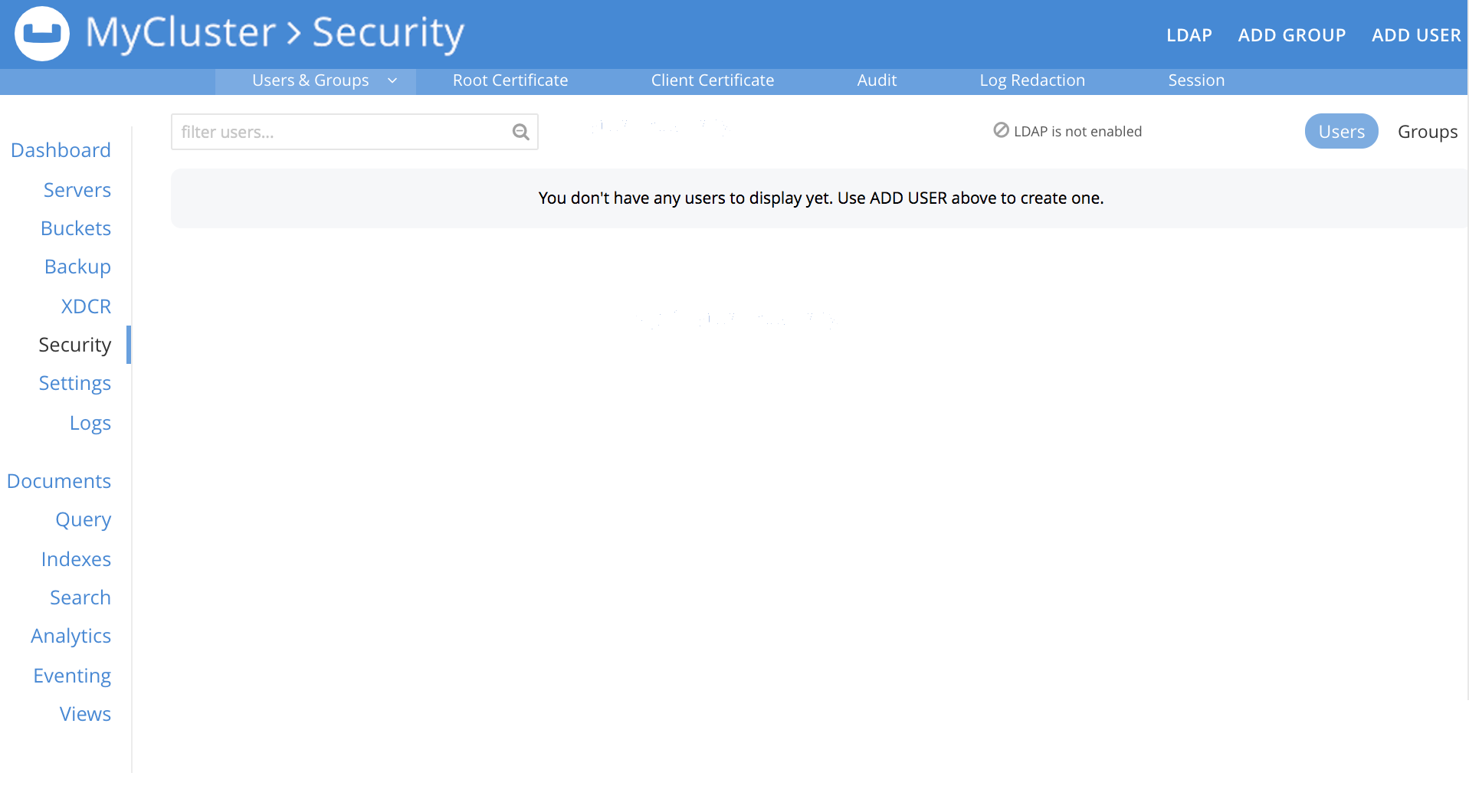Expand the Users & Groups dropdown
The width and height of the screenshot is (1469, 812).
tap(392, 80)
